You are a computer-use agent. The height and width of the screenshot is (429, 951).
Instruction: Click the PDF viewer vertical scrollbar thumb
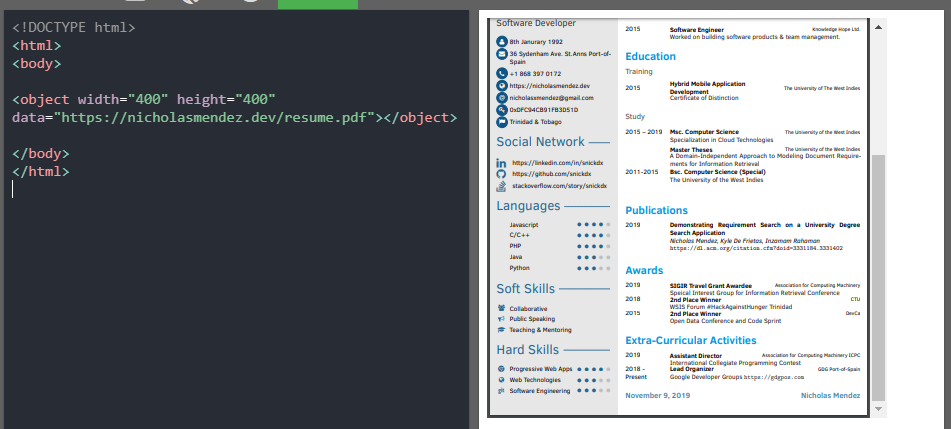click(878, 277)
